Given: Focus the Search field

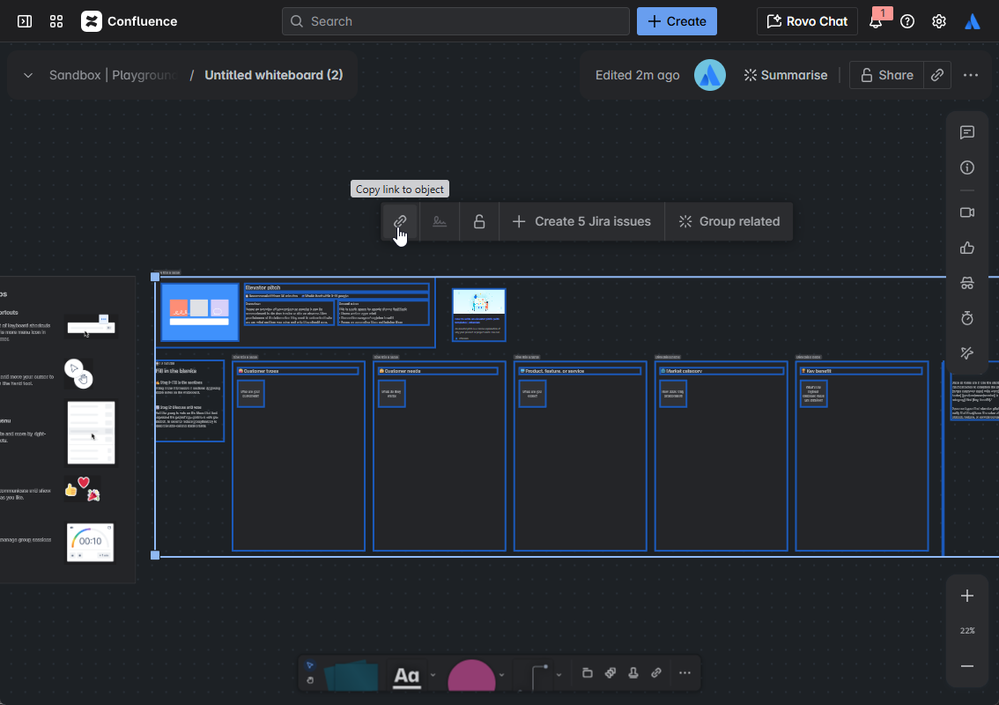Looking at the screenshot, I should pyautogui.click(x=456, y=21).
